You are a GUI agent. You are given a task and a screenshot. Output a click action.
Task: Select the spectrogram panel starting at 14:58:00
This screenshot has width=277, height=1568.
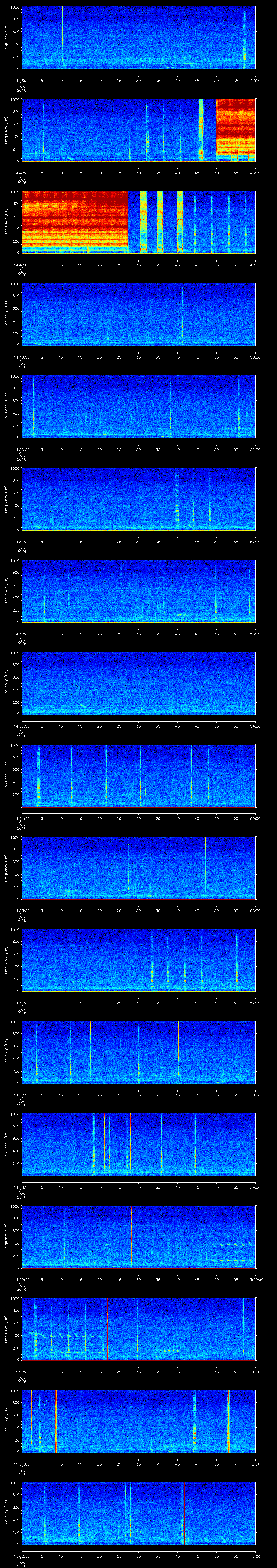(139, 1144)
